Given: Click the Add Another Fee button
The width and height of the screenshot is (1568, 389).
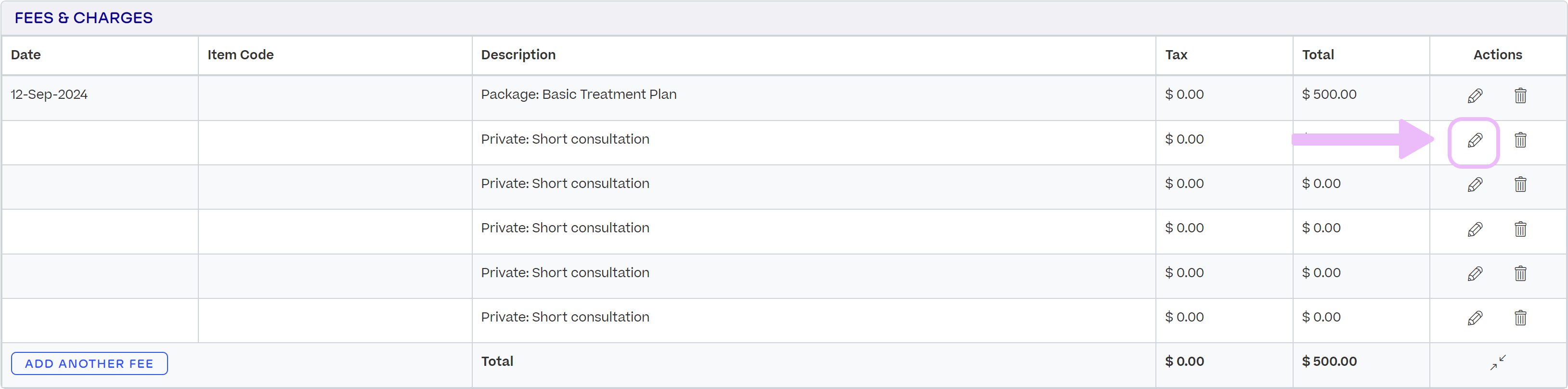Looking at the screenshot, I should coord(90,363).
